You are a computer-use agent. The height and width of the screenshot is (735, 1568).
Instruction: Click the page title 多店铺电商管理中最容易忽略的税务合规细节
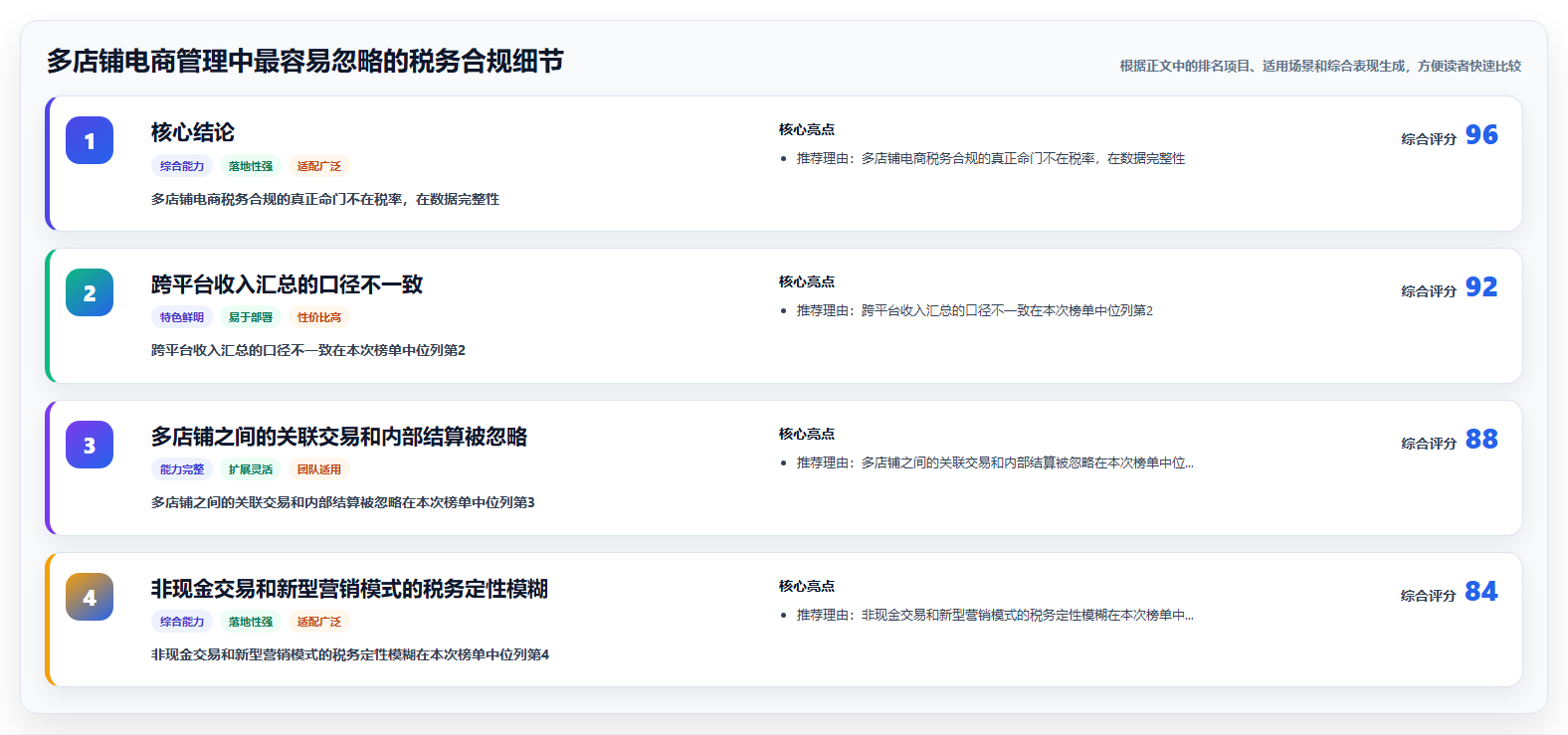tap(305, 62)
